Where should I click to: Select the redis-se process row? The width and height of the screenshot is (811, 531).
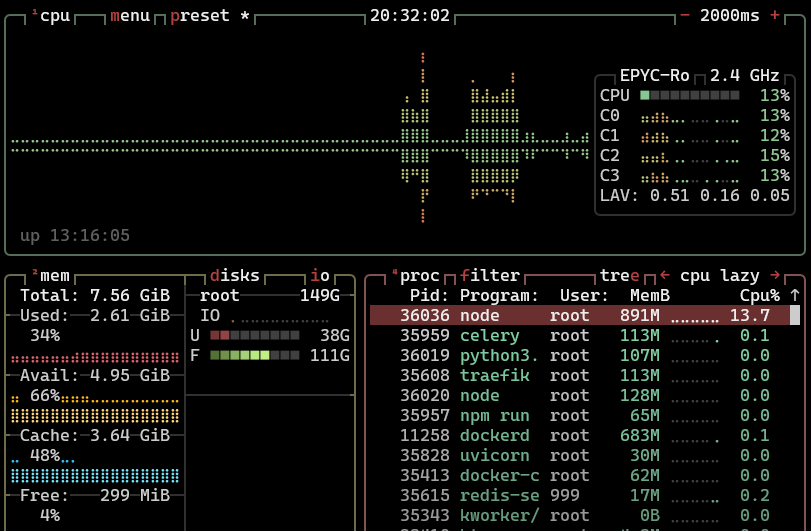[x=580, y=495]
